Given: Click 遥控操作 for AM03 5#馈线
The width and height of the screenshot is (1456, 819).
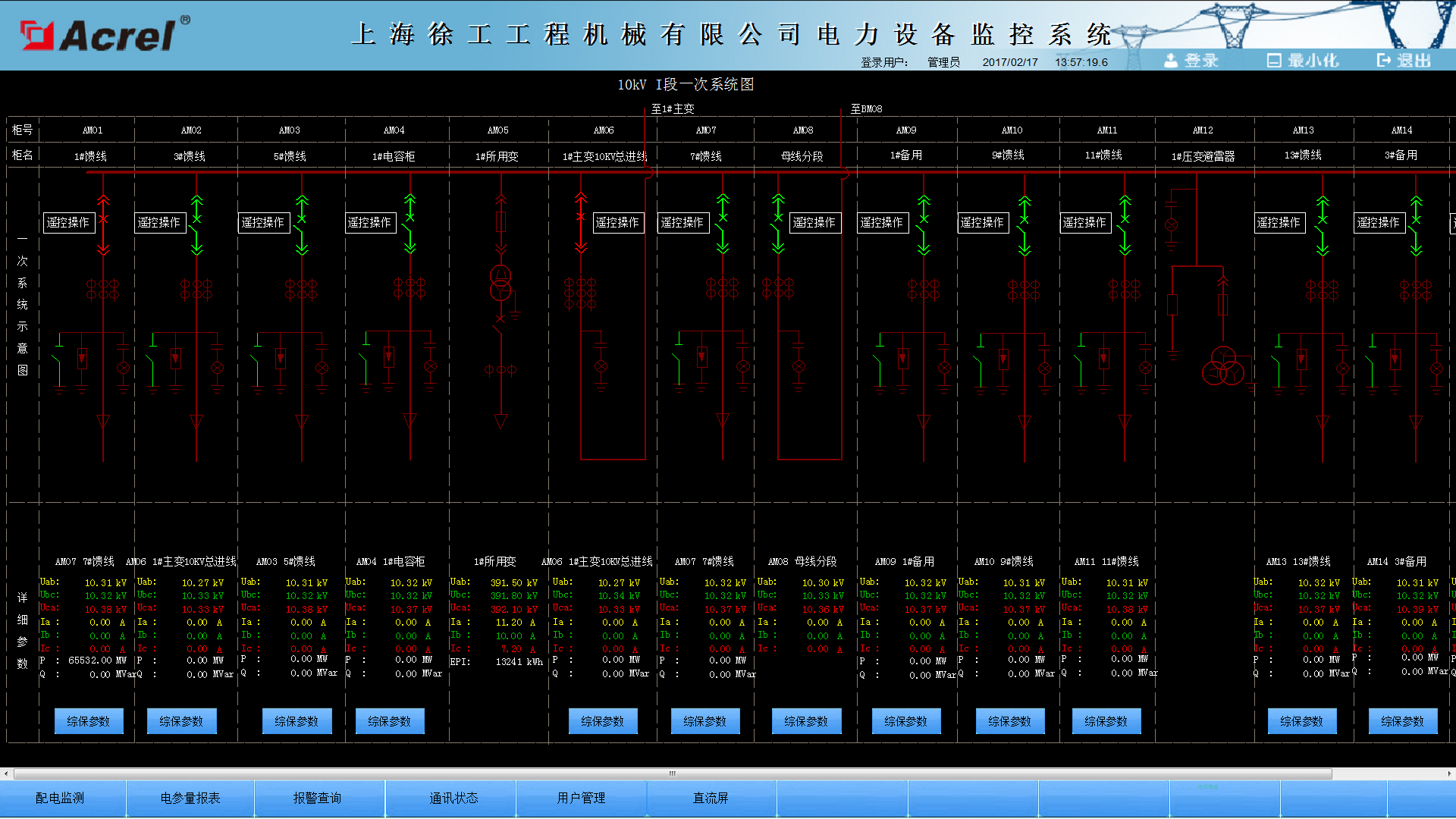Looking at the screenshot, I should click(x=263, y=222).
